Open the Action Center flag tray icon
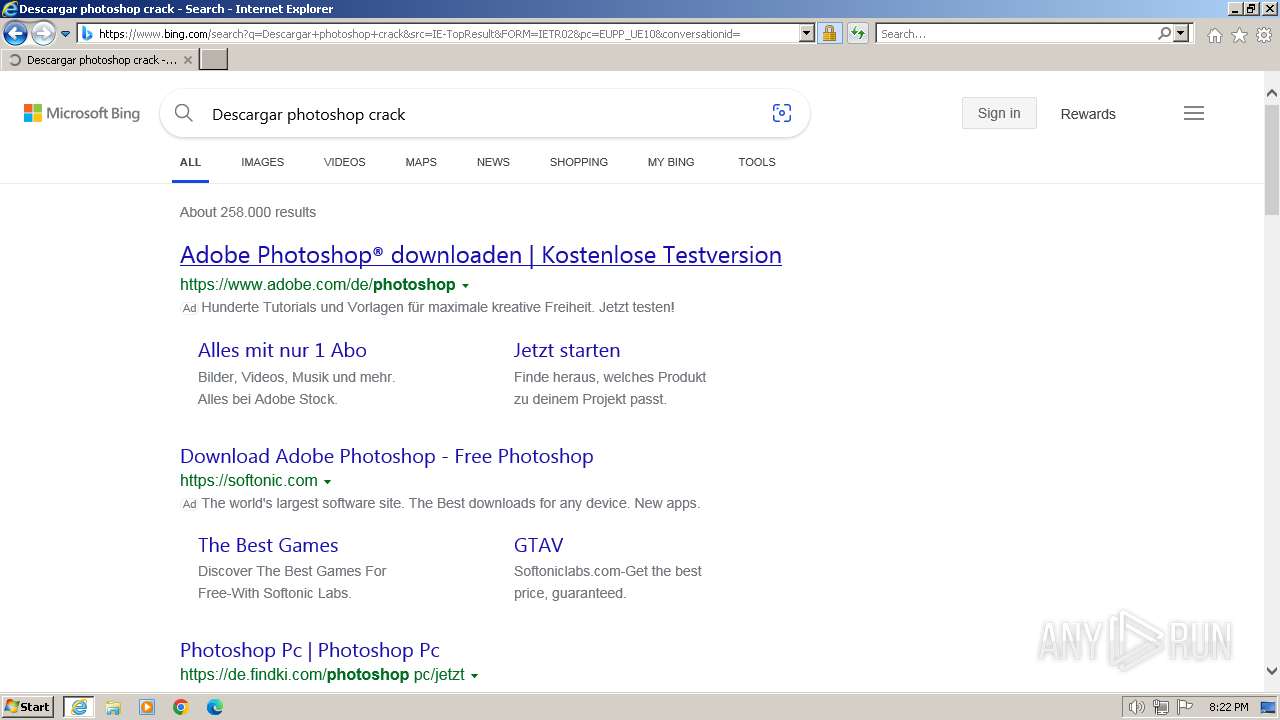 [1185, 707]
